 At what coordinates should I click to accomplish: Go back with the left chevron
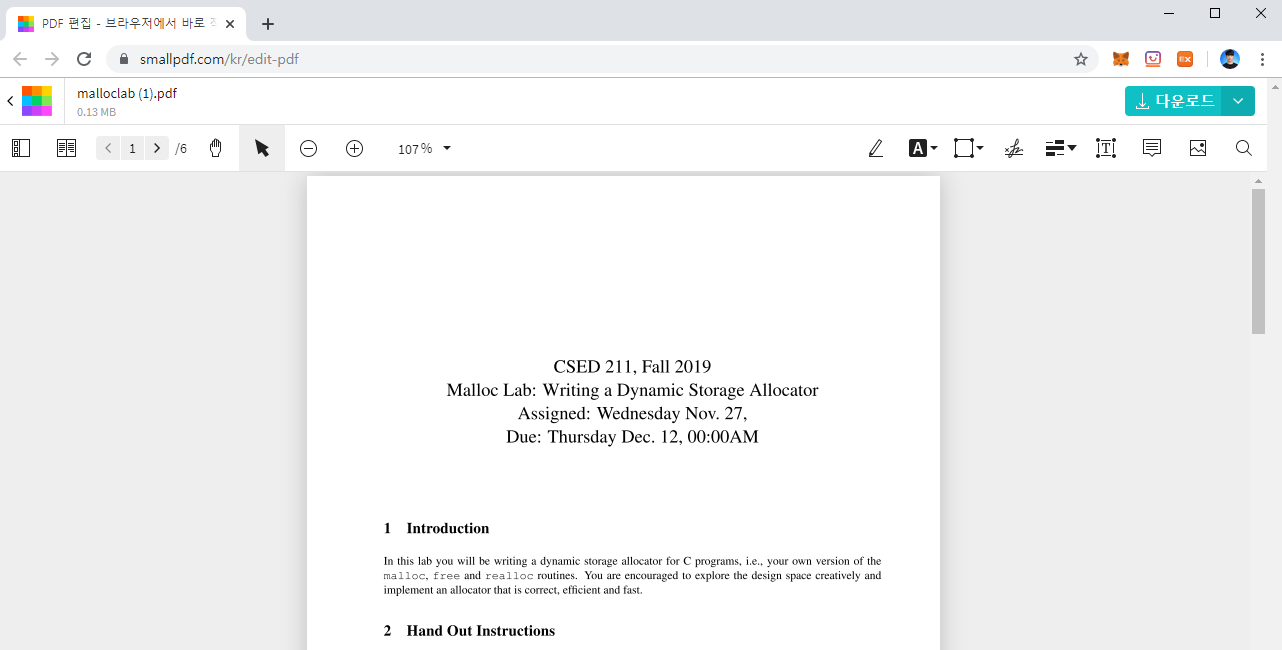[10, 101]
